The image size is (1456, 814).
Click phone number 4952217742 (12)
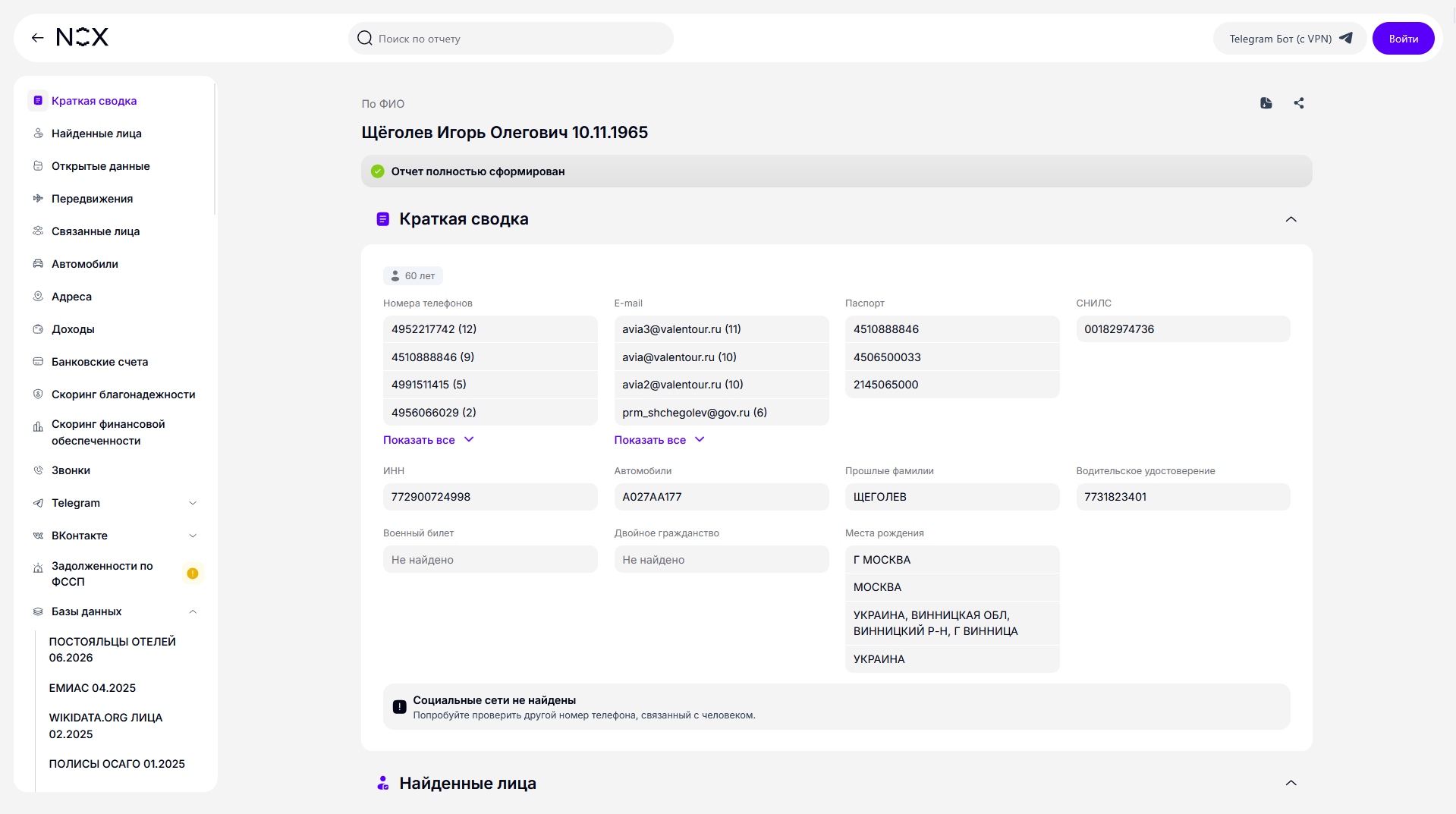[490, 329]
